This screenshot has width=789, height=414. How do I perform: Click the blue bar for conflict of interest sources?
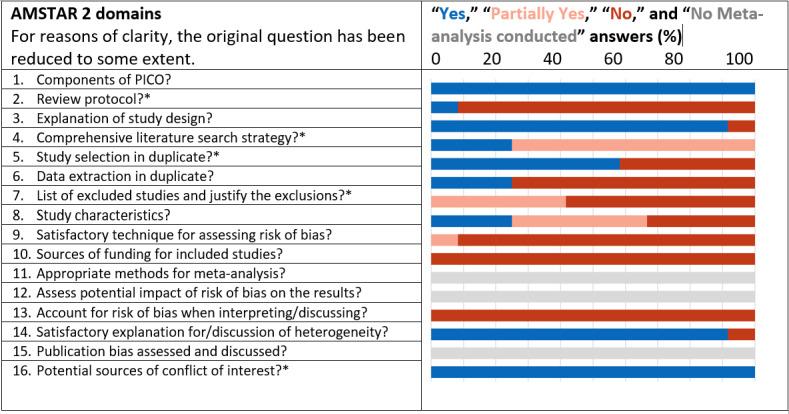[x=593, y=372]
